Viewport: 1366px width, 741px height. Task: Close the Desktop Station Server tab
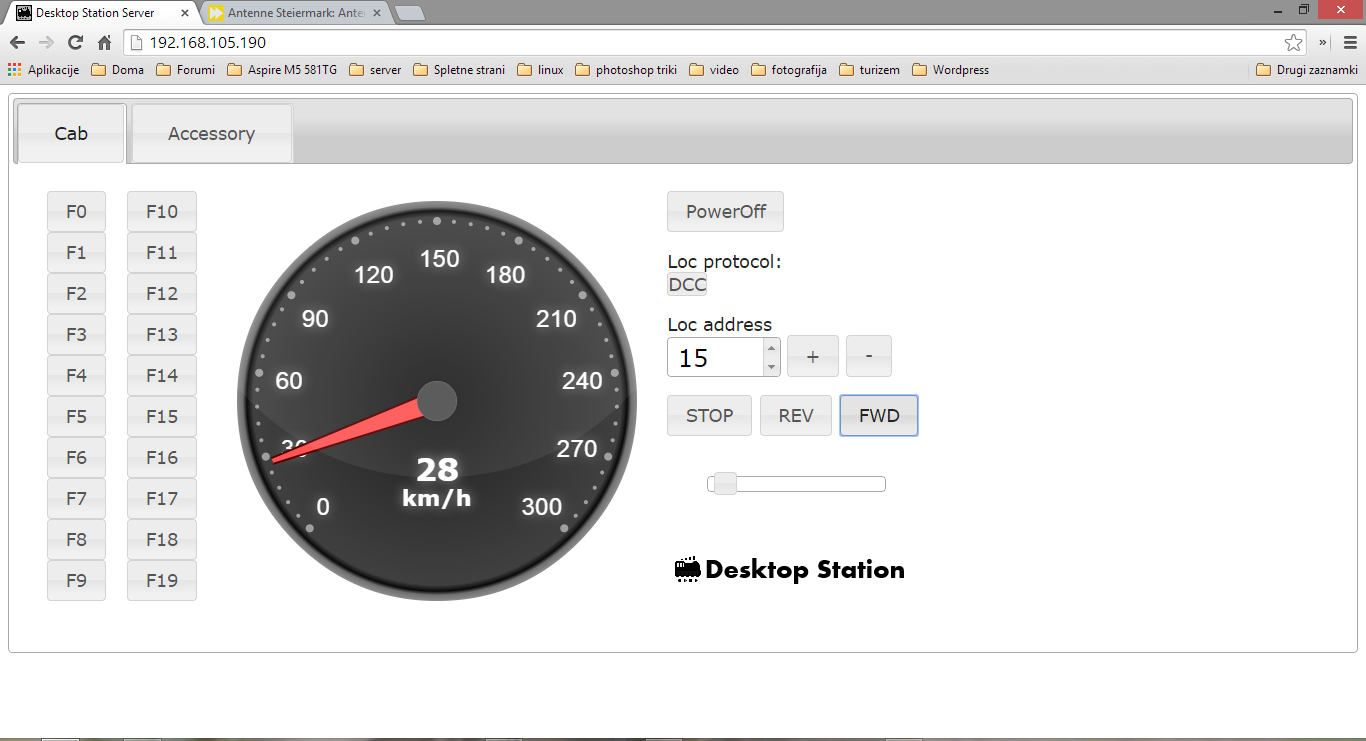click(x=185, y=13)
